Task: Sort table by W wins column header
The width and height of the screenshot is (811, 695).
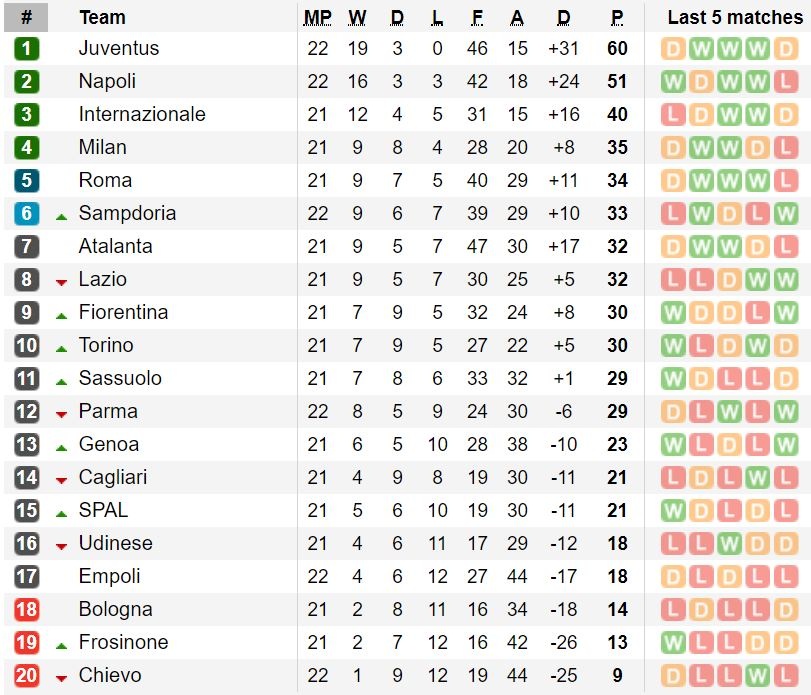Action: click(x=357, y=18)
